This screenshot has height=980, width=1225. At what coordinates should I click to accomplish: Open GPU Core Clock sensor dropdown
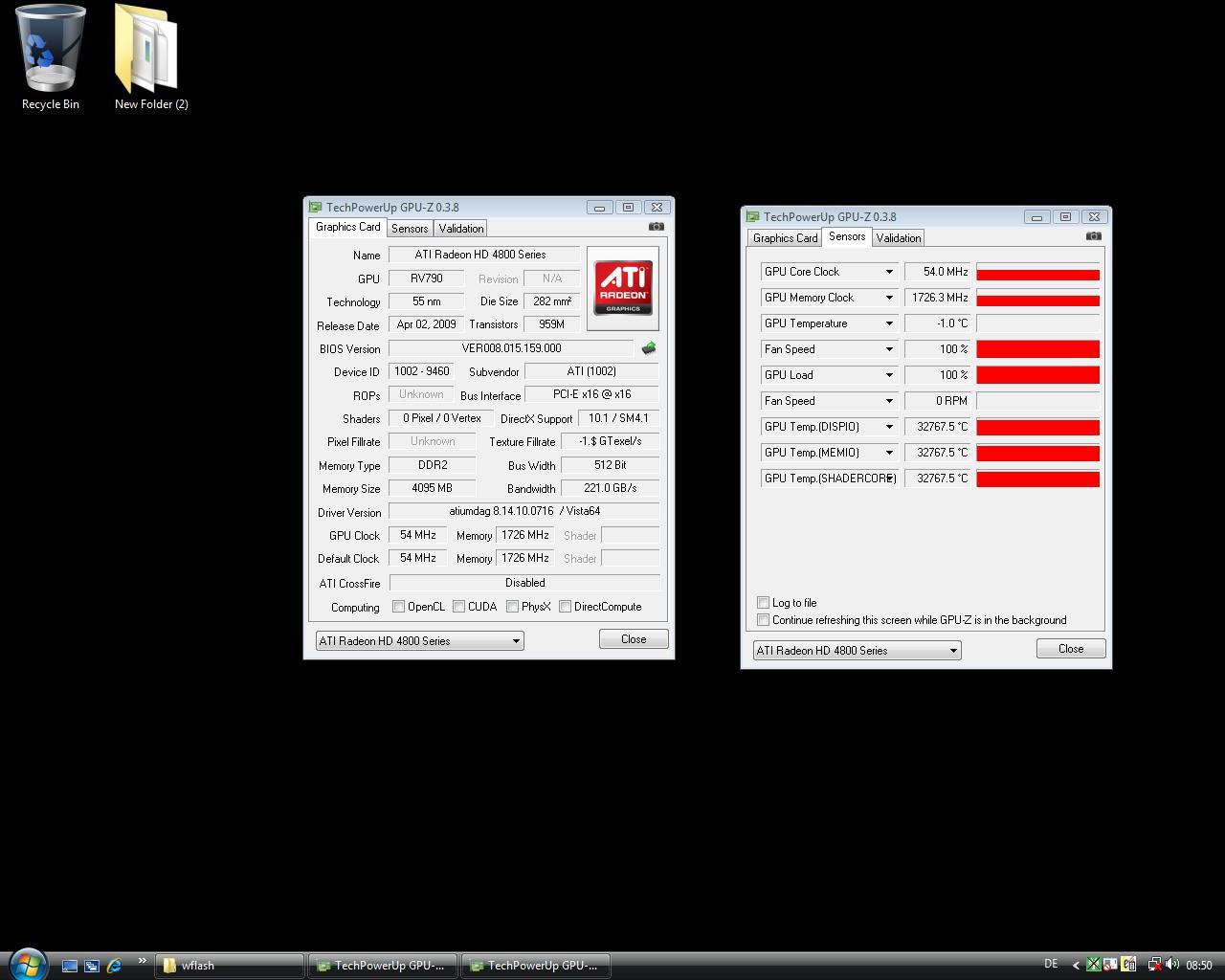(888, 272)
